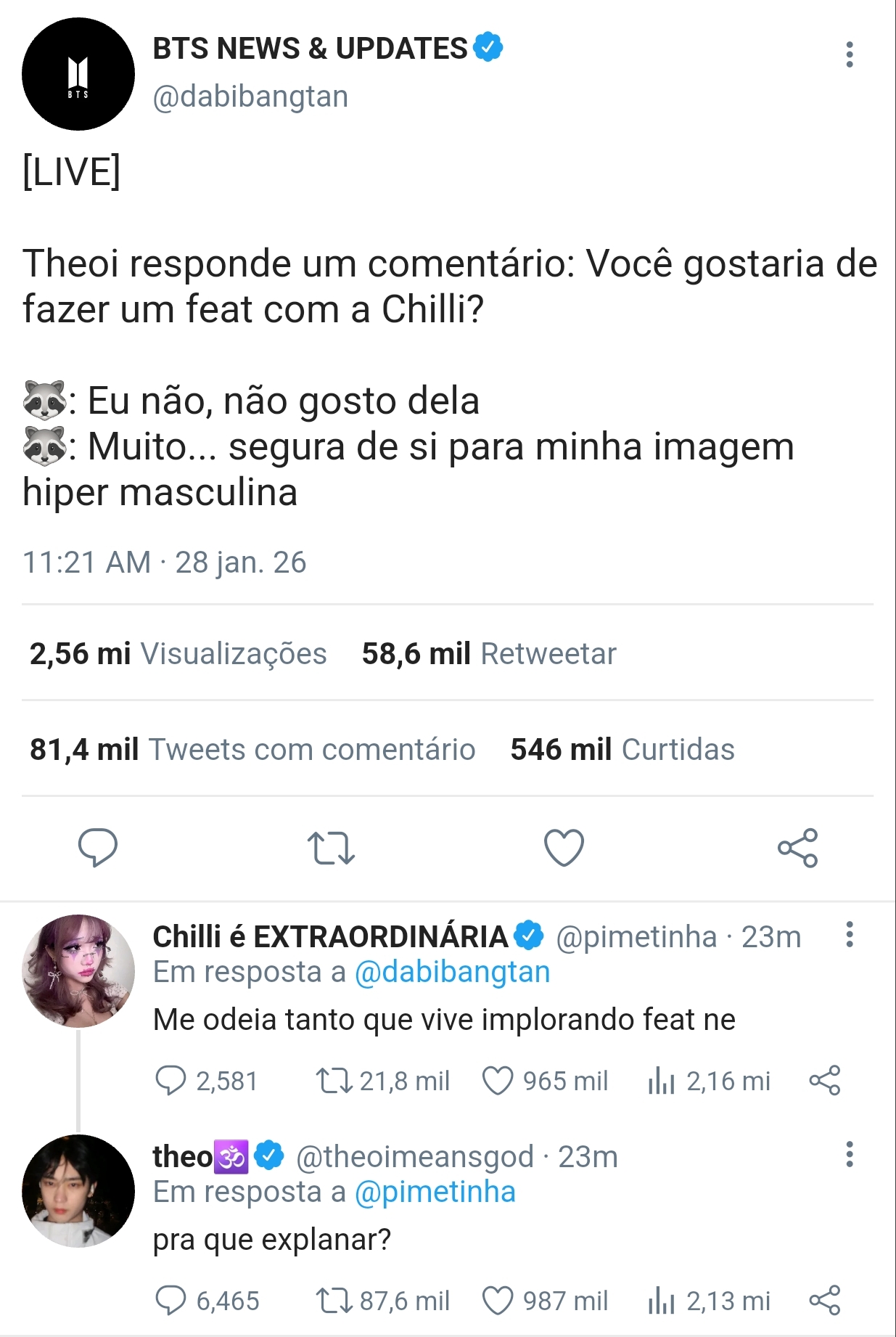The height and width of the screenshot is (1337, 896).
Task: Share the main BTS NEWS tweet
Action: coord(797,848)
